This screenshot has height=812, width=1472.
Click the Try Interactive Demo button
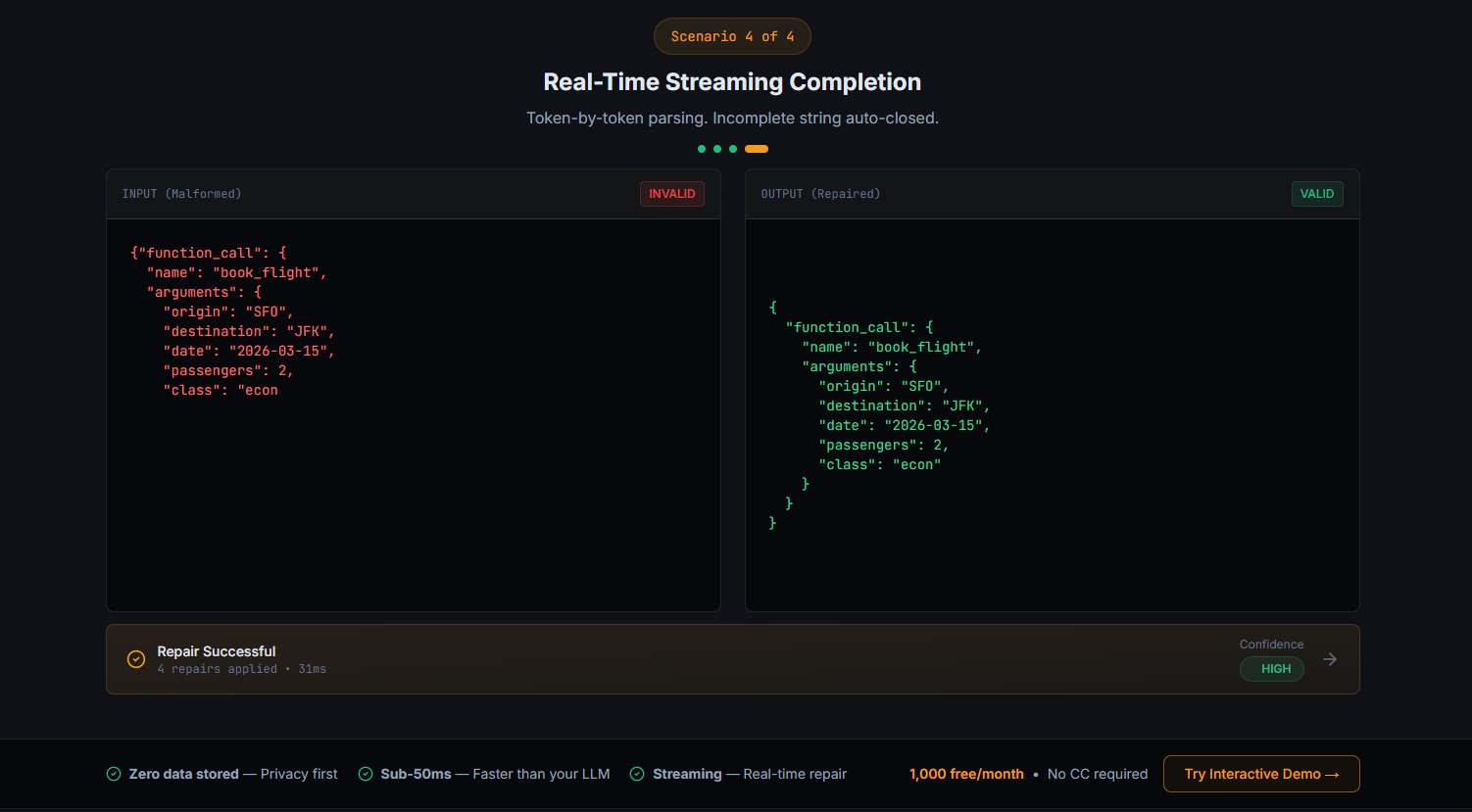pos(1261,774)
